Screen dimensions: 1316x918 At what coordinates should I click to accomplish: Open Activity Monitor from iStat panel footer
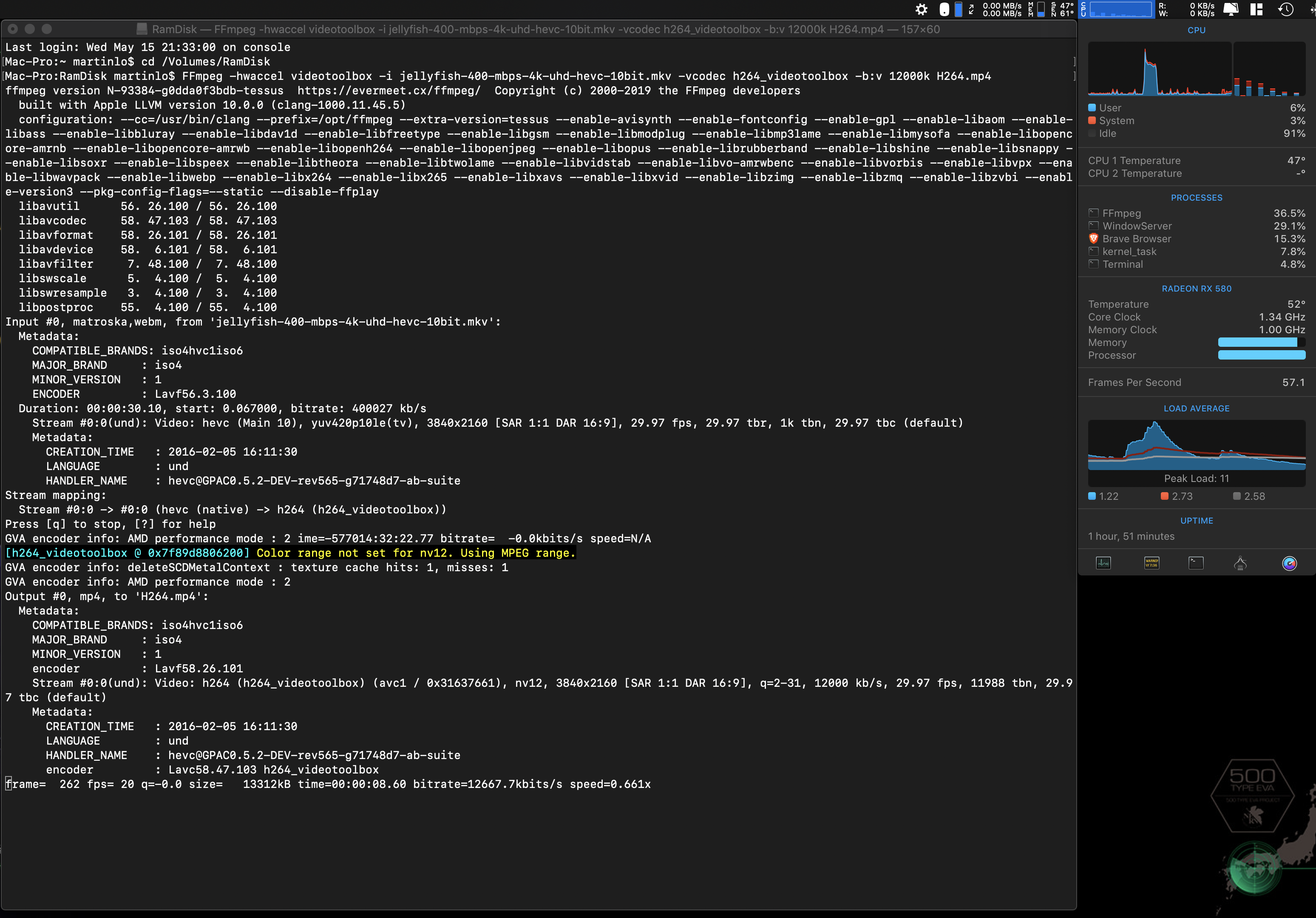click(1103, 563)
